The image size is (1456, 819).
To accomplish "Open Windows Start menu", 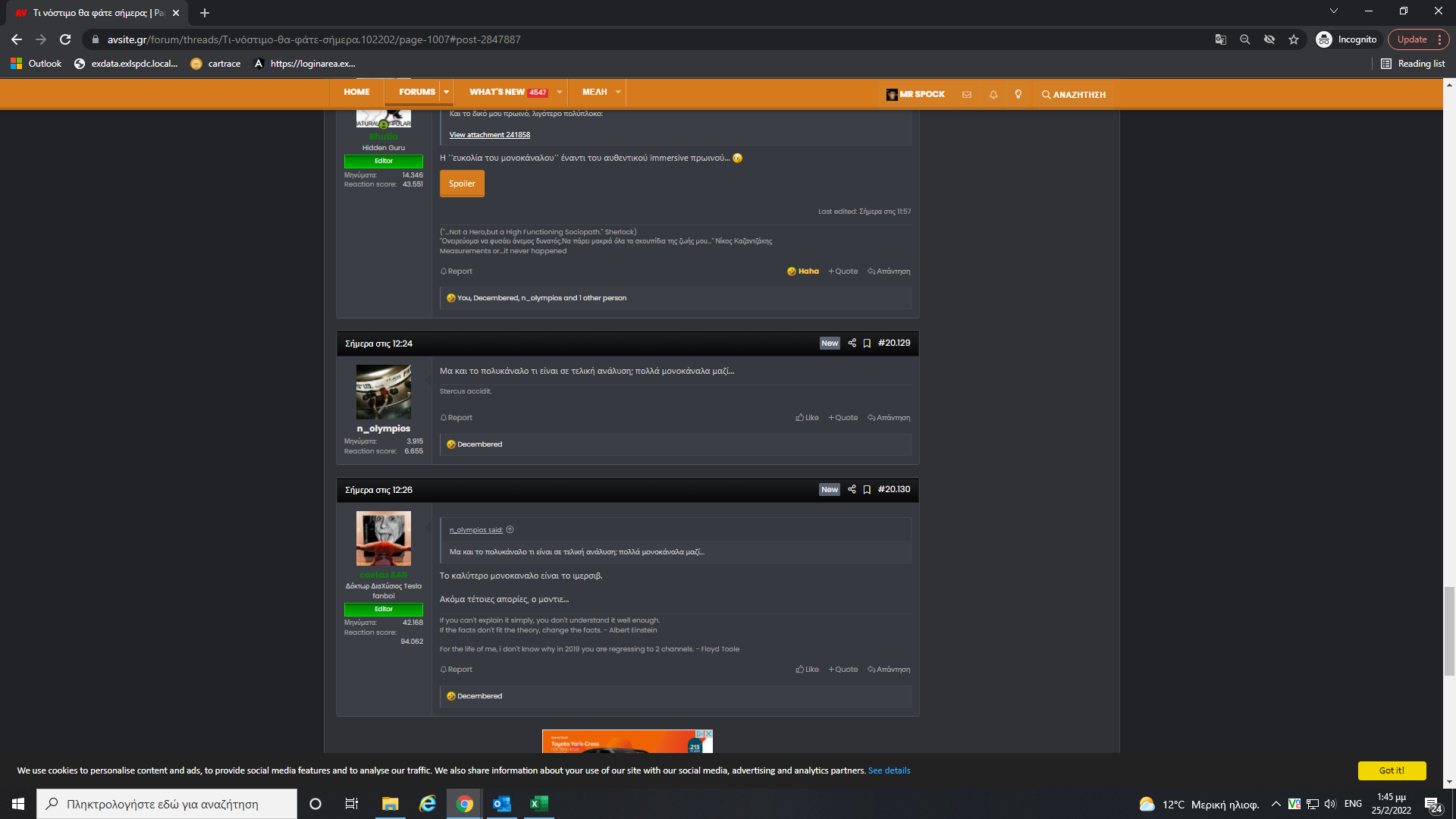I will (18, 804).
